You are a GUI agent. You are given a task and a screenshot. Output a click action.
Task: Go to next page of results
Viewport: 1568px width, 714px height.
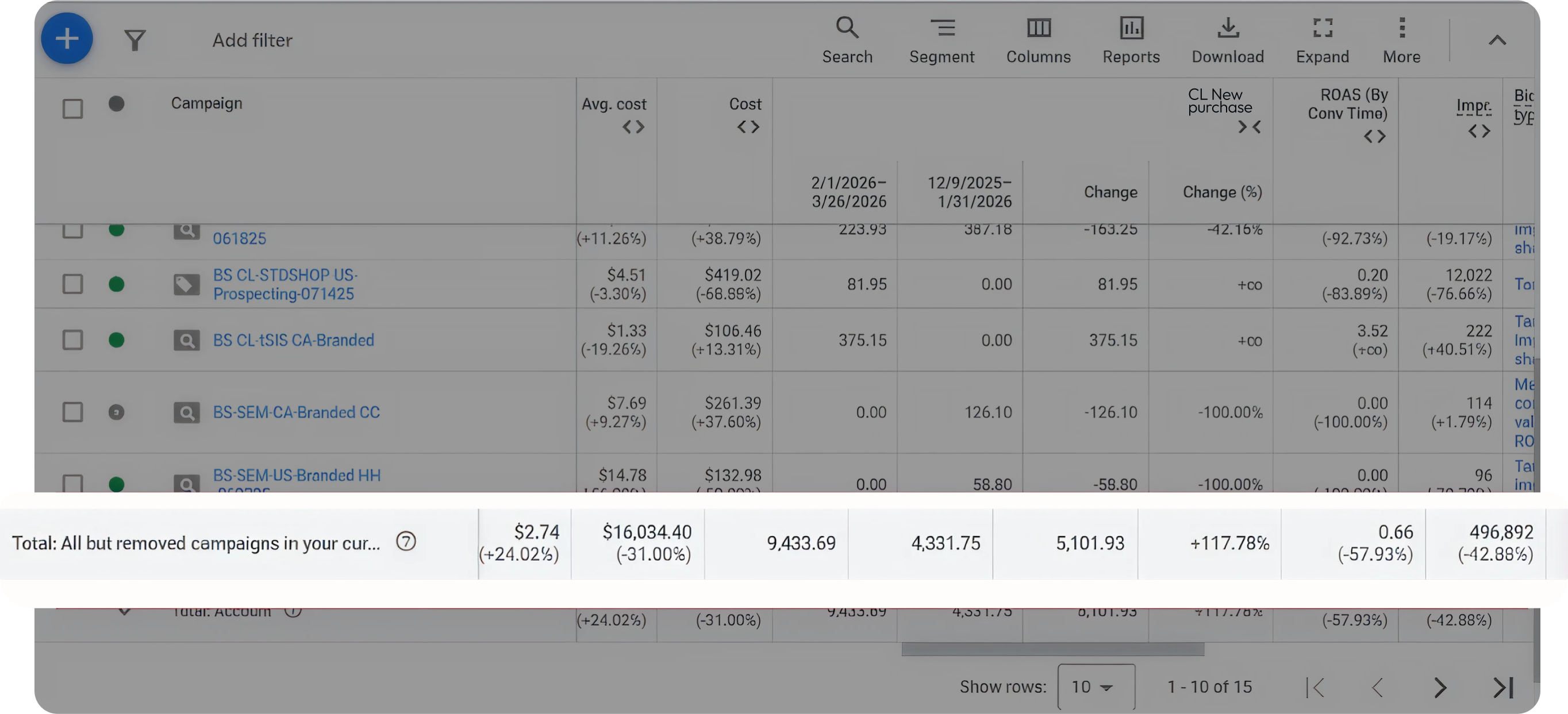coord(1440,687)
